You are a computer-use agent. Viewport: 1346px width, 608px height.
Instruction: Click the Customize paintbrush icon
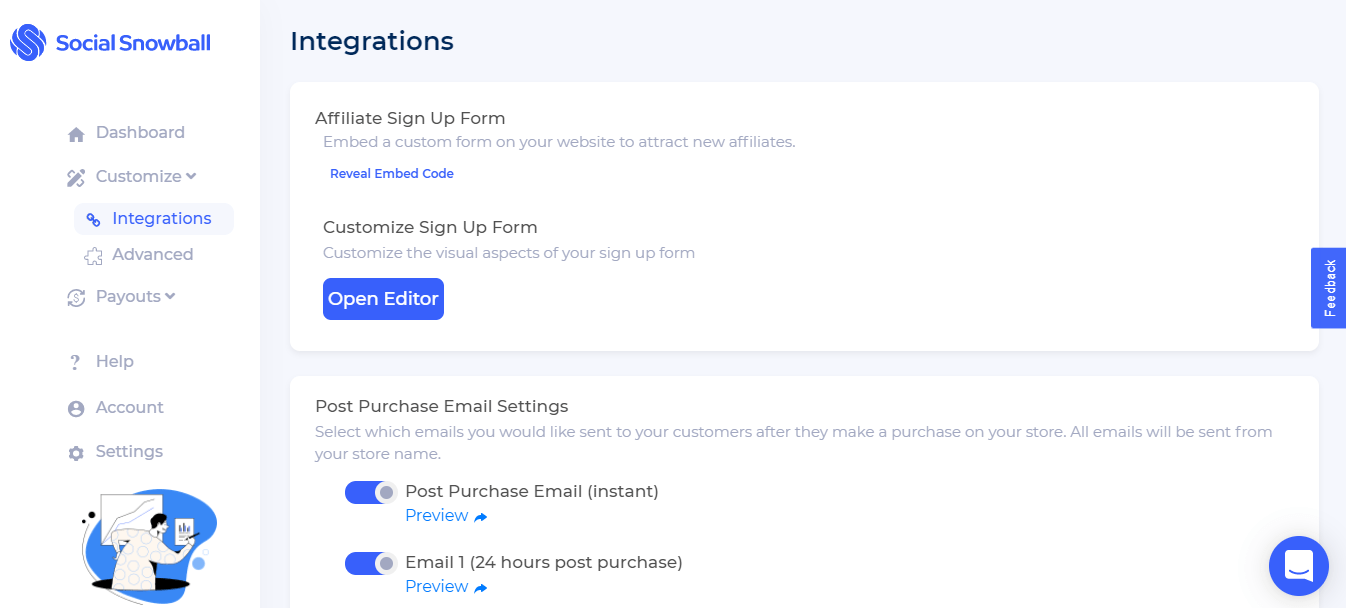point(76,178)
